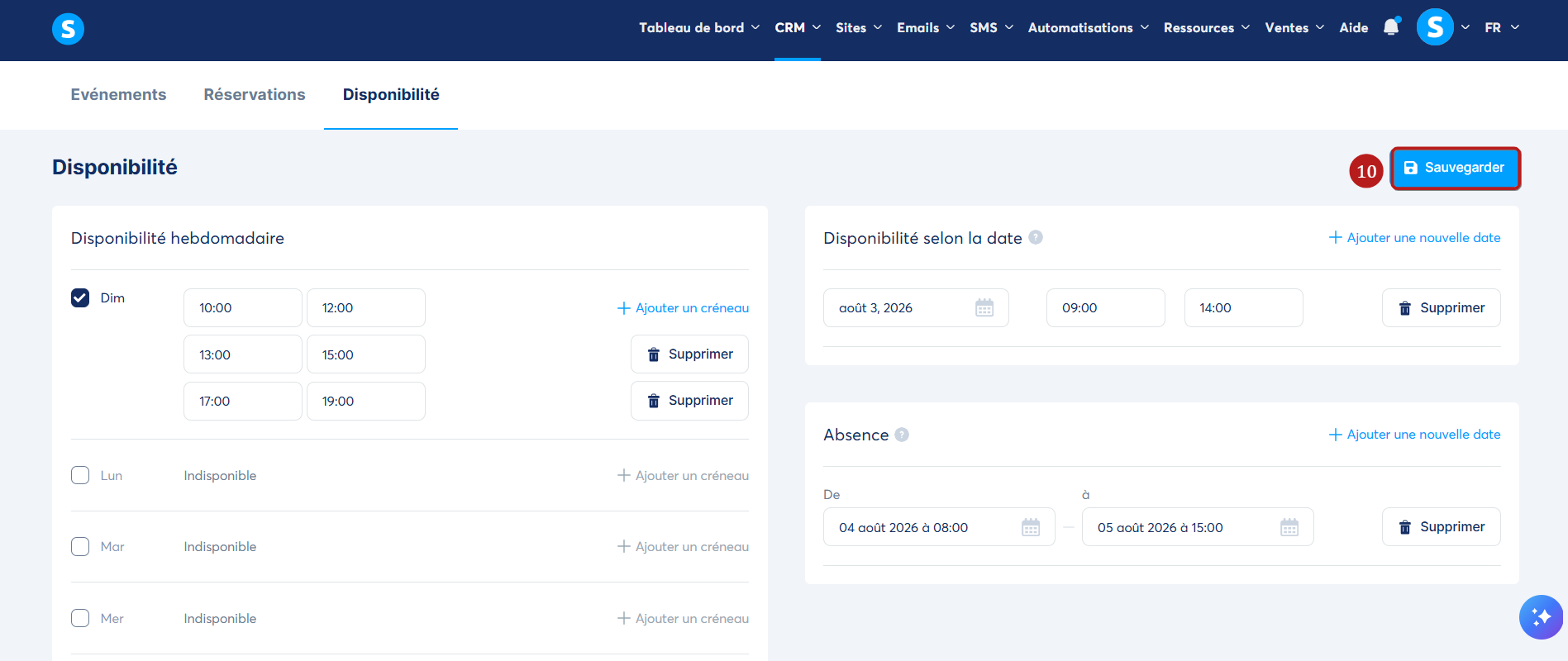The width and height of the screenshot is (1568, 661).
Task: Expand the Ressources menu
Action: click(x=1207, y=27)
